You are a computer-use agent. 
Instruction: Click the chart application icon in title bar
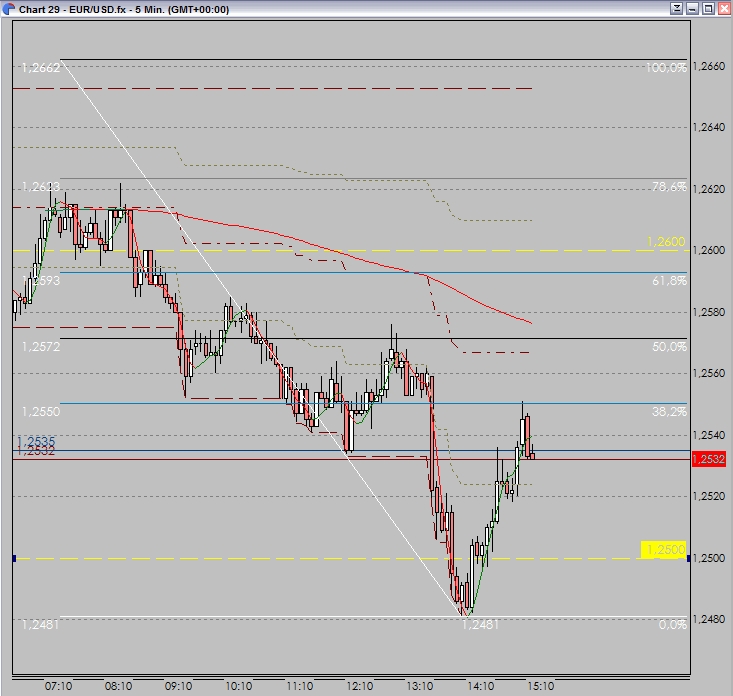[8, 9]
